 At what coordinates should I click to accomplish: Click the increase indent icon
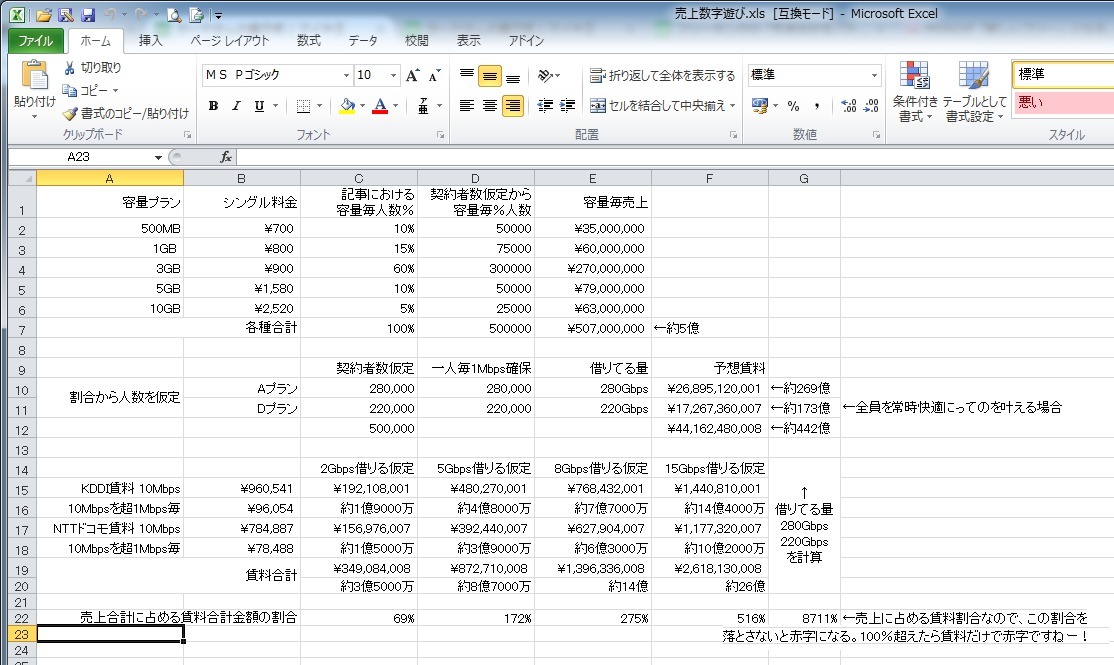coord(567,106)
